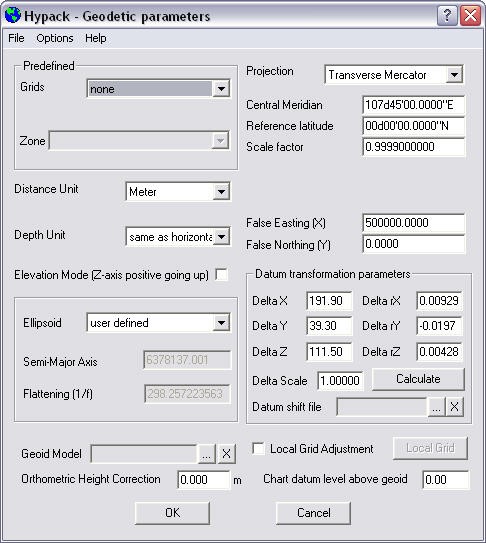
Task: Browse for a Geoid Model file
Action: click(x=206, y=454)
